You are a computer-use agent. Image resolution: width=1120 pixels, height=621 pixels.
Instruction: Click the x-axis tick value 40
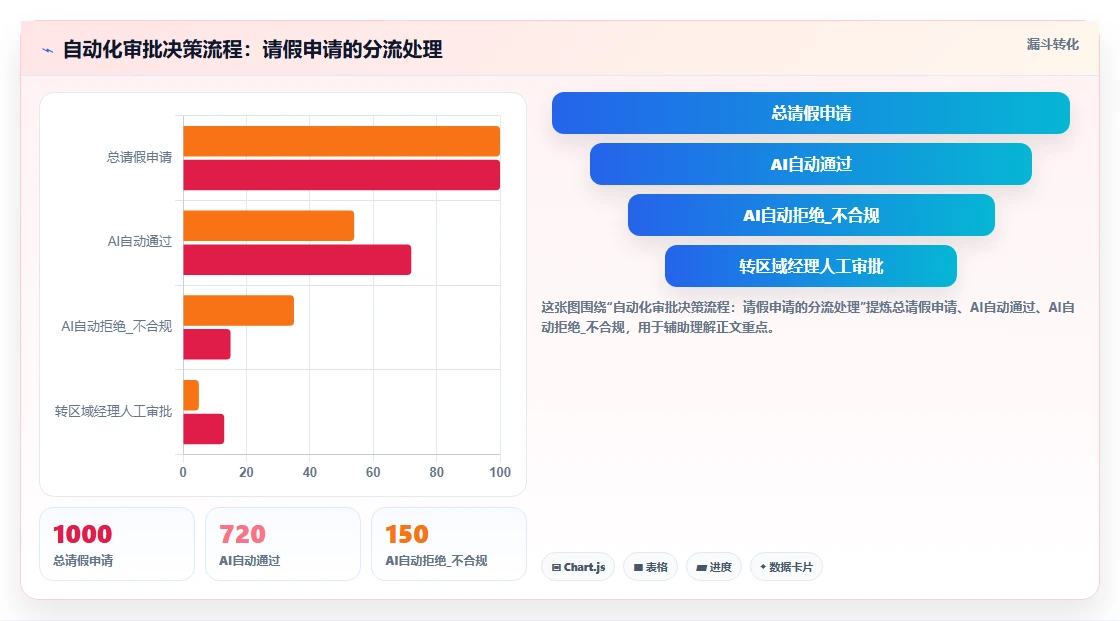pos(309,472)
